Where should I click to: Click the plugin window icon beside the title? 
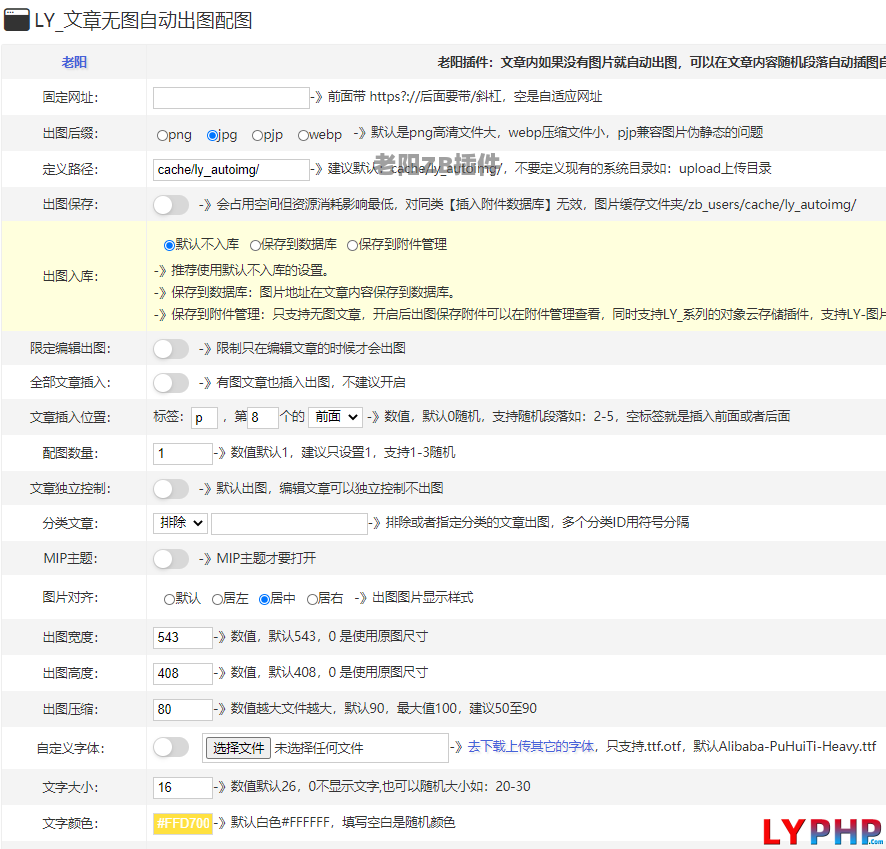pos(16,20)
